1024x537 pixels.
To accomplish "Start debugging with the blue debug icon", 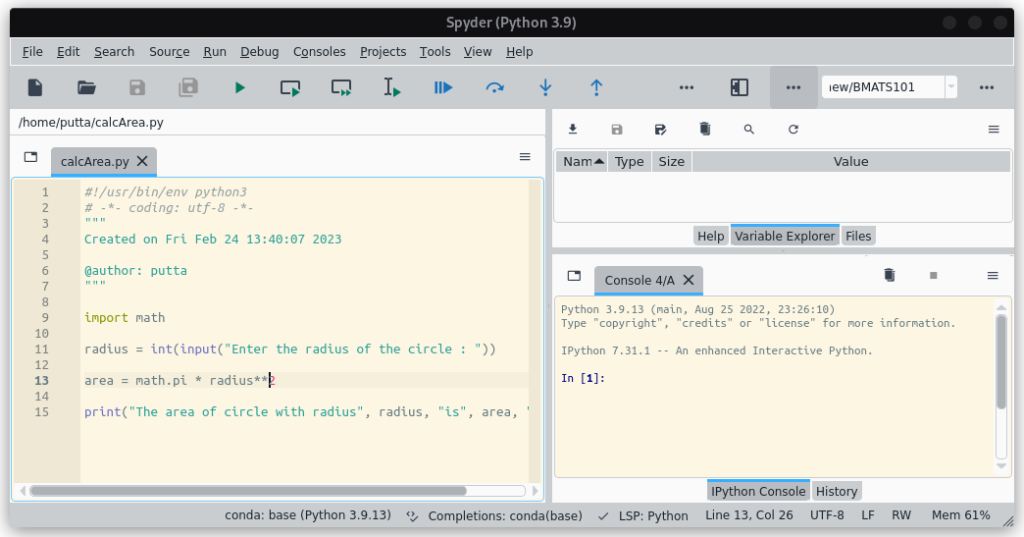I will coord(443,88).
